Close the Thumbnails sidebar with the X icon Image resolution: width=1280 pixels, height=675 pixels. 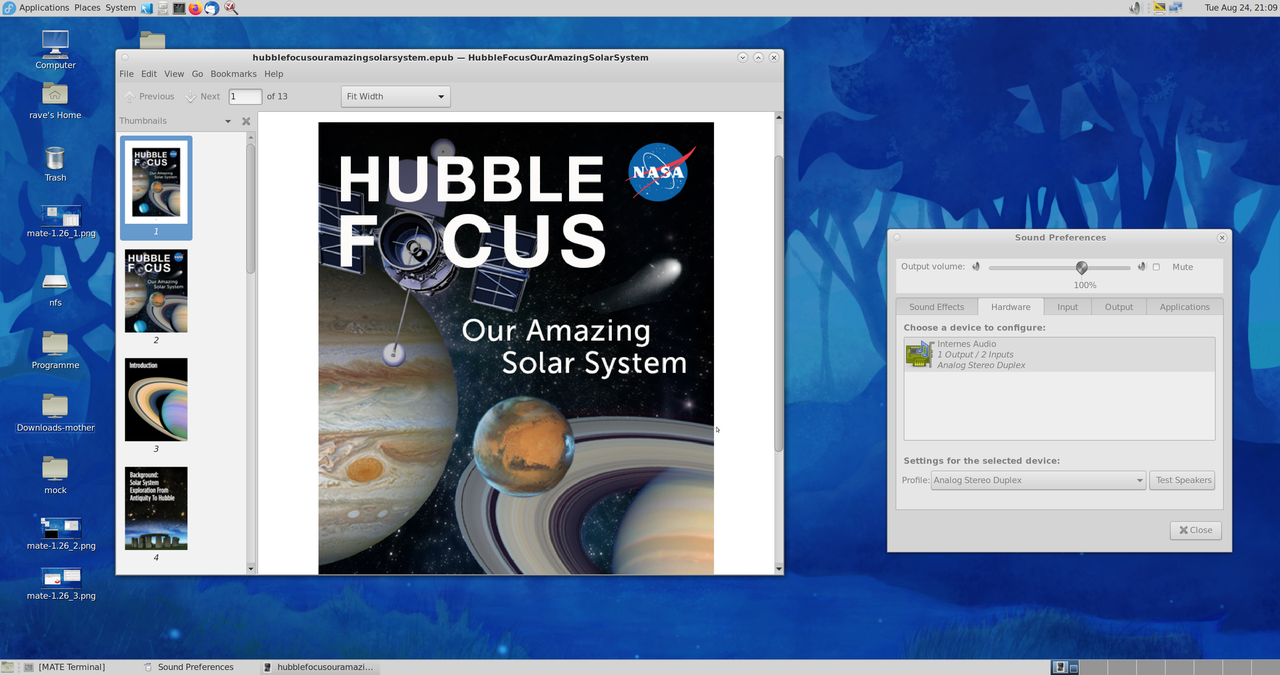tap(246, 121)
